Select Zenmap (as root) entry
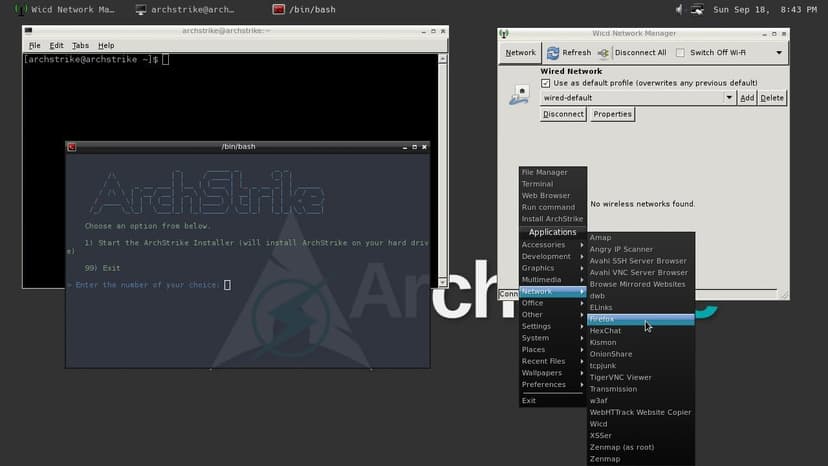 641,447
